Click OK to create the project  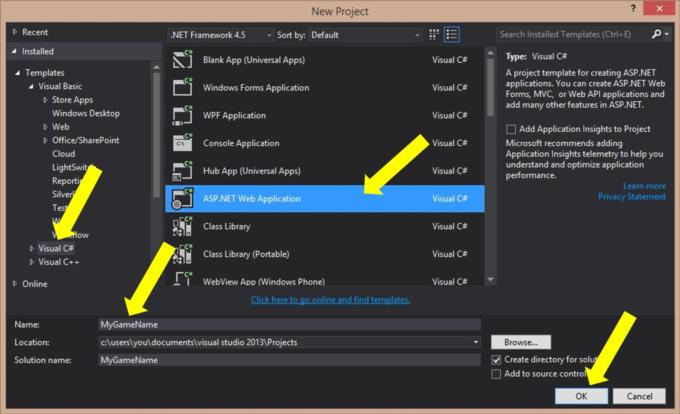pyautogui.click(x=581, y=396)
